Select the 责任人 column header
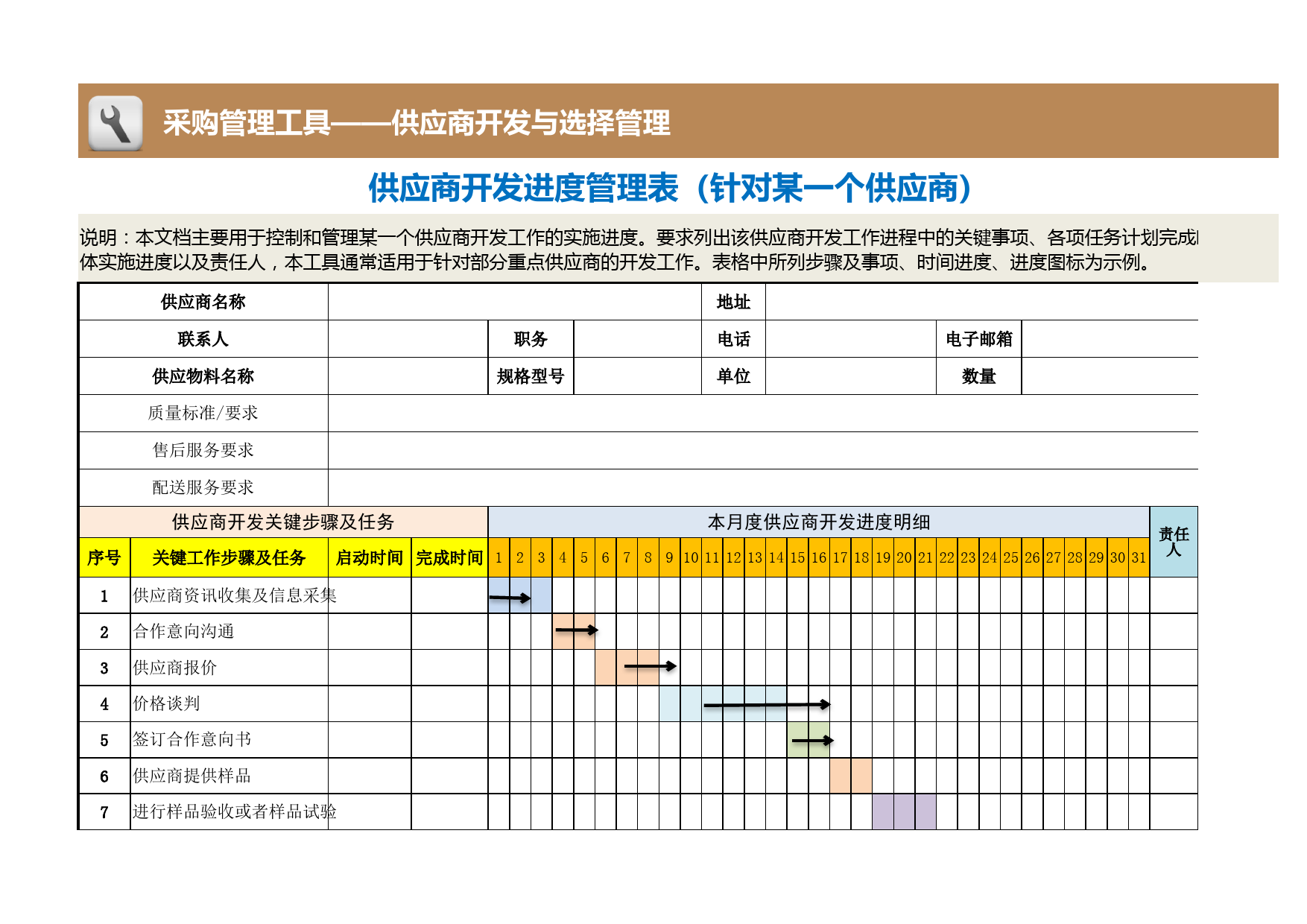The height and width of the screenshot is (924, 1307). pyautogui.click(x=1174, y=542)
